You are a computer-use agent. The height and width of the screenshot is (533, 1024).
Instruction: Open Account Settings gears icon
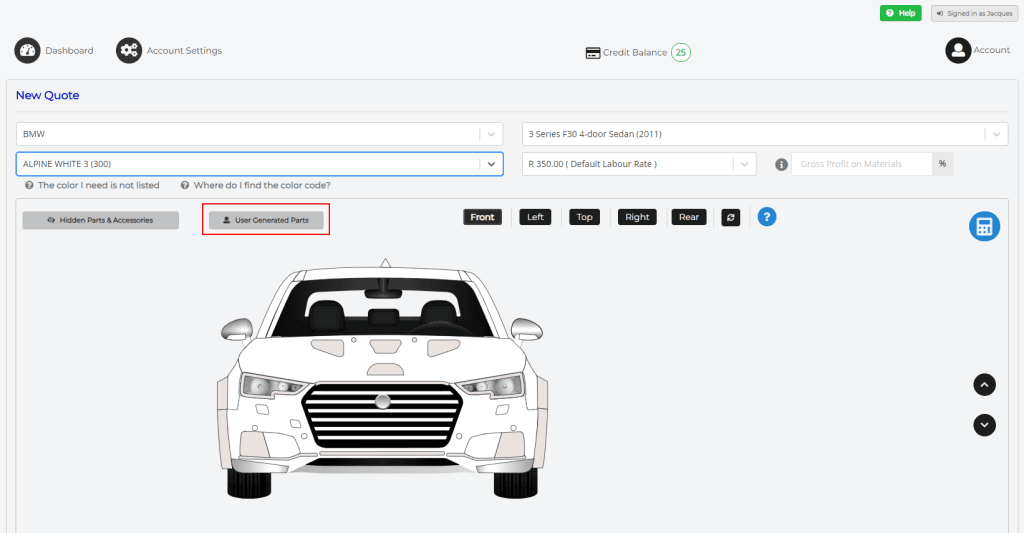pos(128,51)
